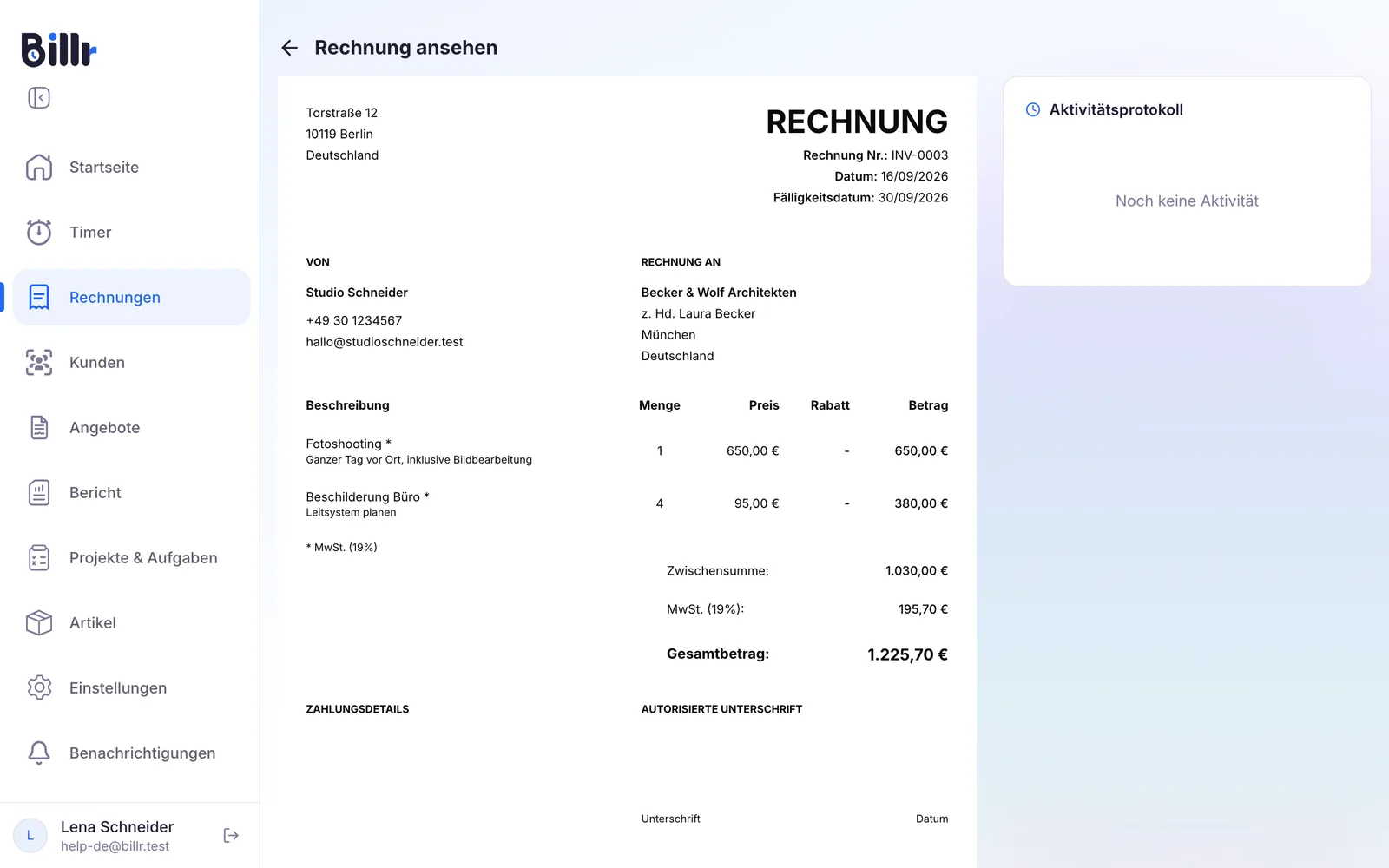Click the Einstellungen gear icon
The width and height of the screenshot is (1389, 868).
[39, 688]
